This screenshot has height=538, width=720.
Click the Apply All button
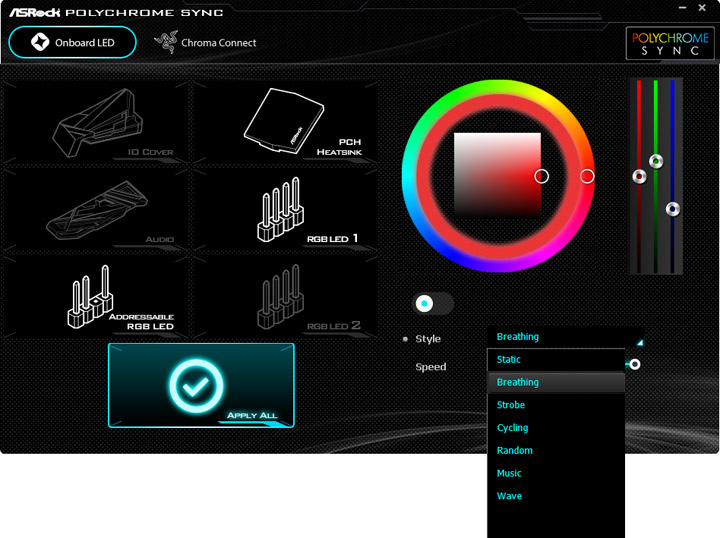click(201, 386)
